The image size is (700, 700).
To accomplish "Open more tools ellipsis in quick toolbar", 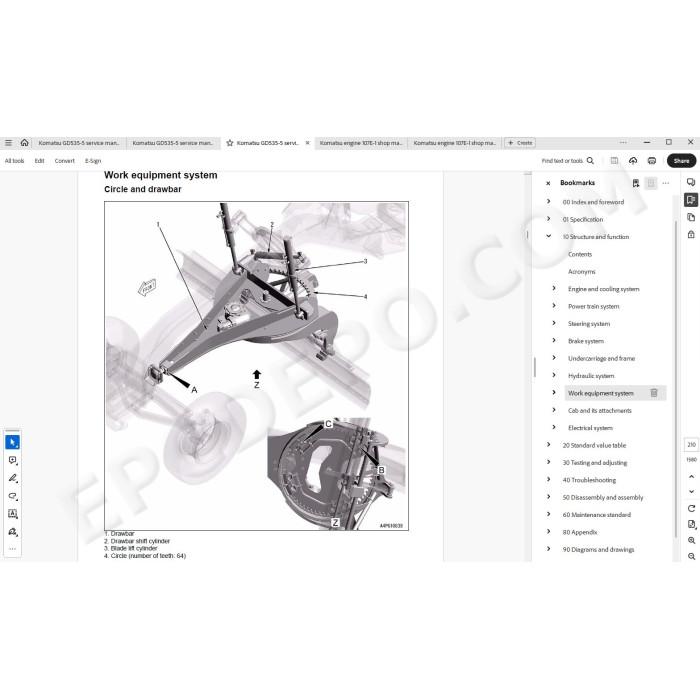I will 12,549.
